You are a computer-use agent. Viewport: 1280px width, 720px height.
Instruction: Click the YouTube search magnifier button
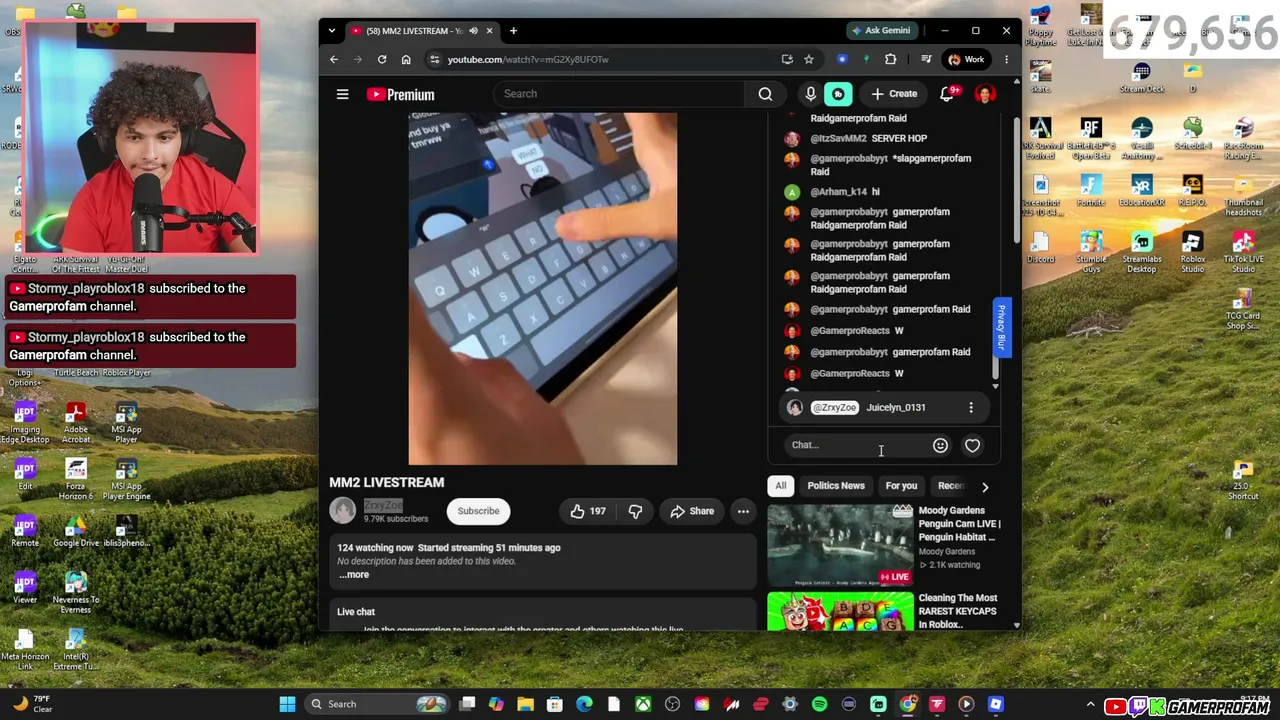coord(765,94)
